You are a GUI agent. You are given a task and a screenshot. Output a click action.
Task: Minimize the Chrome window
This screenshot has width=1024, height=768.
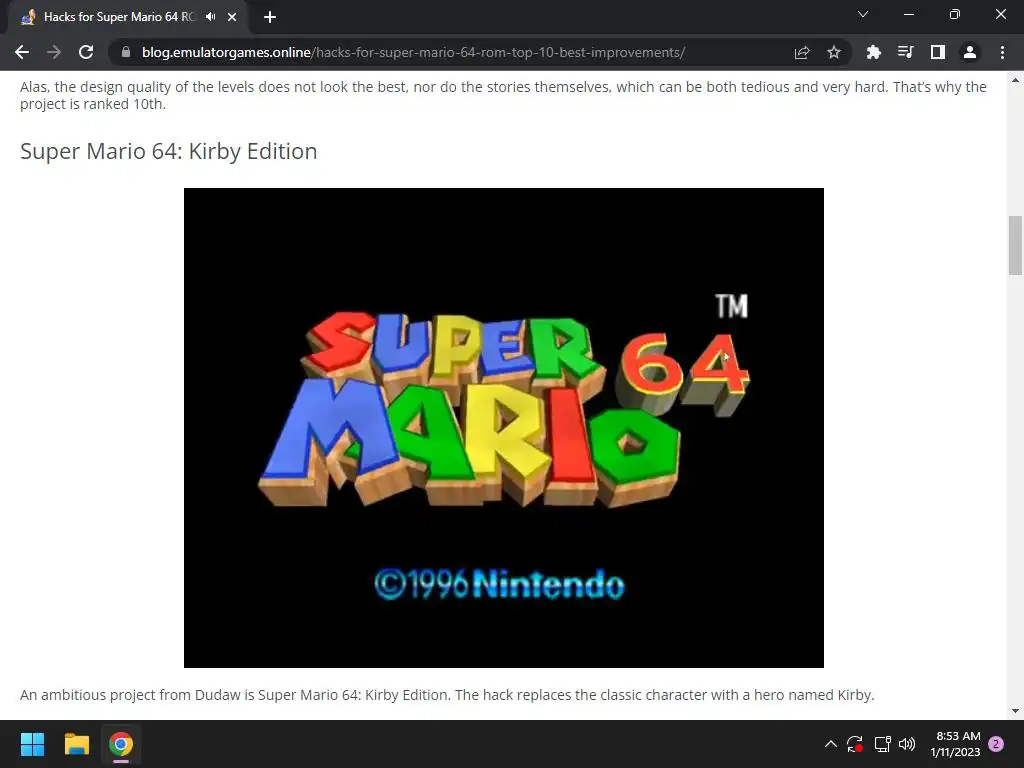point(908,14)
